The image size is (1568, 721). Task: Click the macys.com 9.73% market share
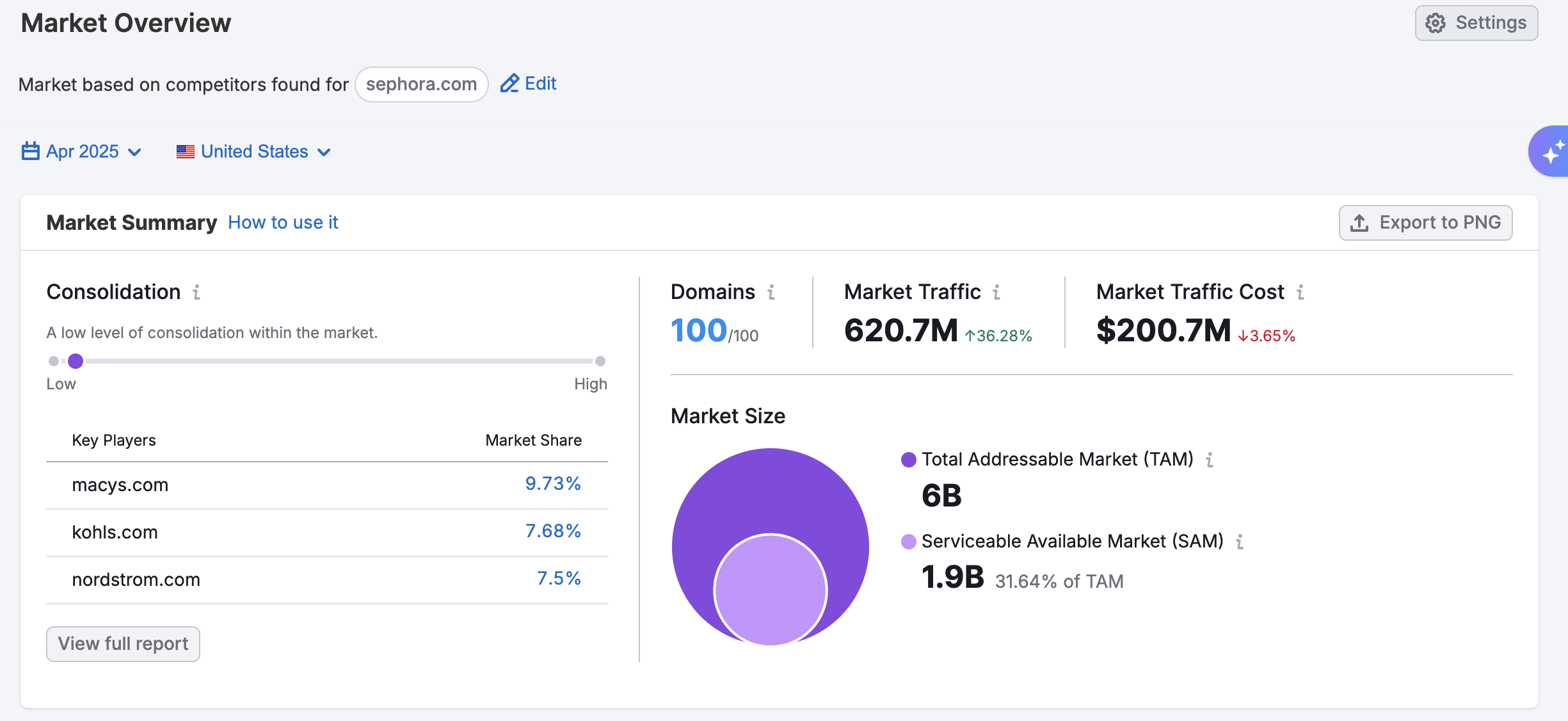pyautogui.click(x=553, y=483)
